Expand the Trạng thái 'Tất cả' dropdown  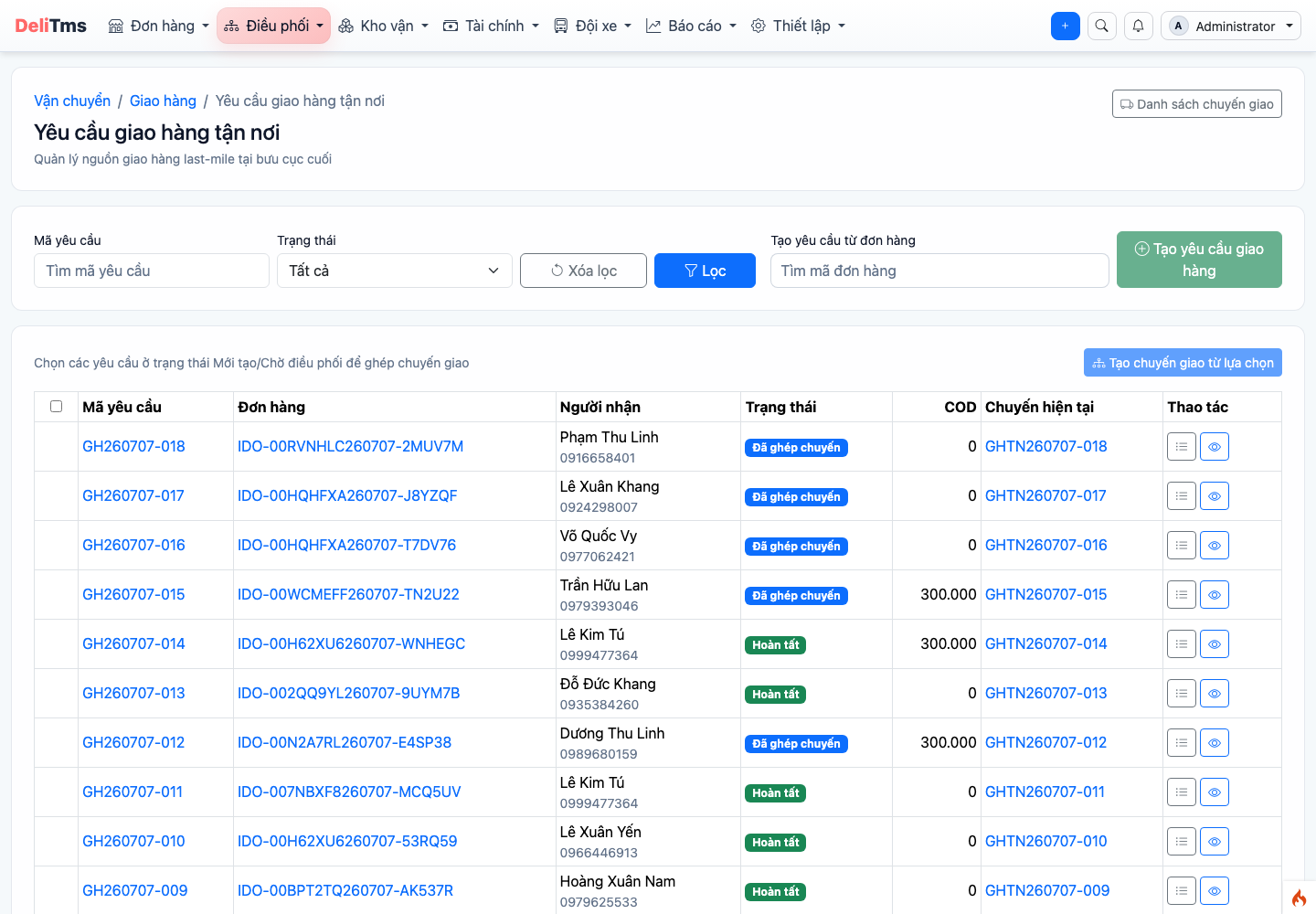[x=395, y=271]
